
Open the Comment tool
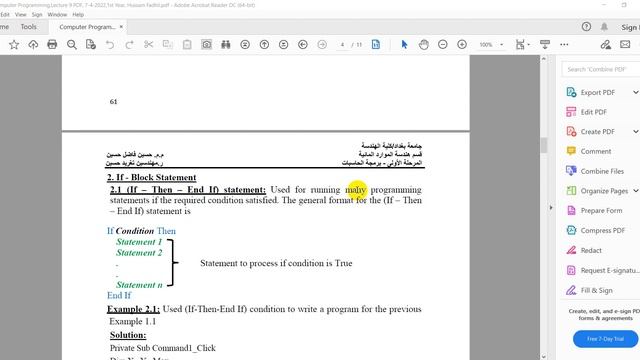click(x=589, y=151)
